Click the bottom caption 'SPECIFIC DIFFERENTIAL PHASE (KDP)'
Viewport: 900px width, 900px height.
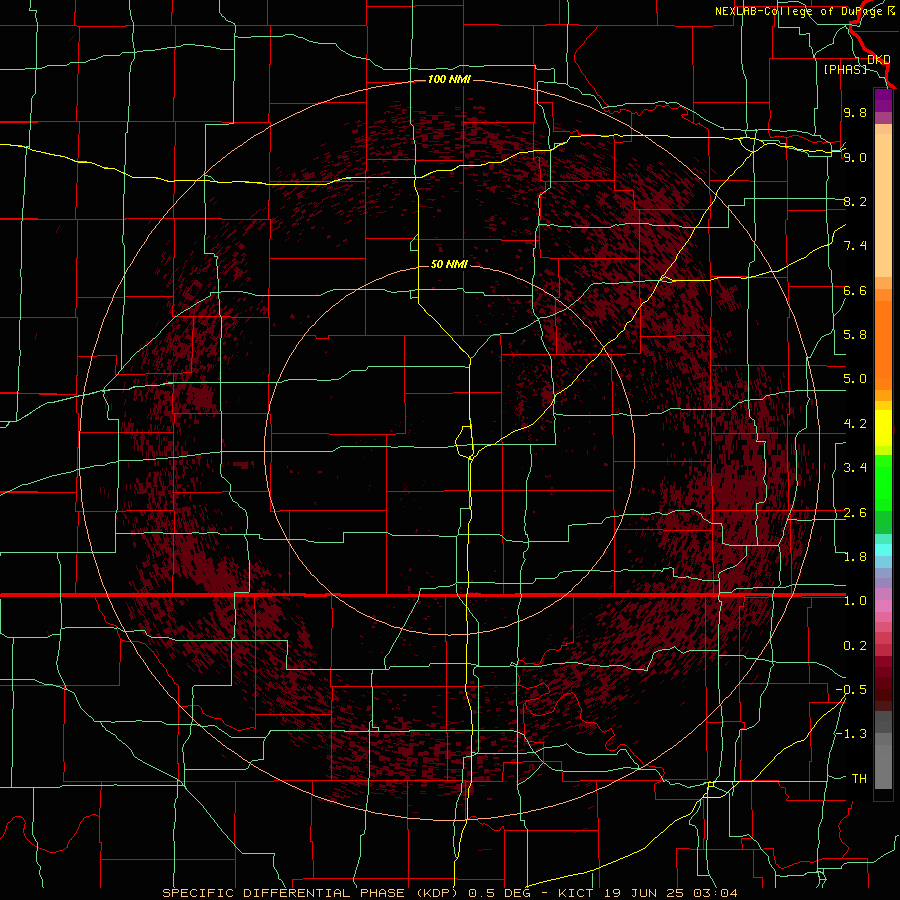[x=312, y=893]
